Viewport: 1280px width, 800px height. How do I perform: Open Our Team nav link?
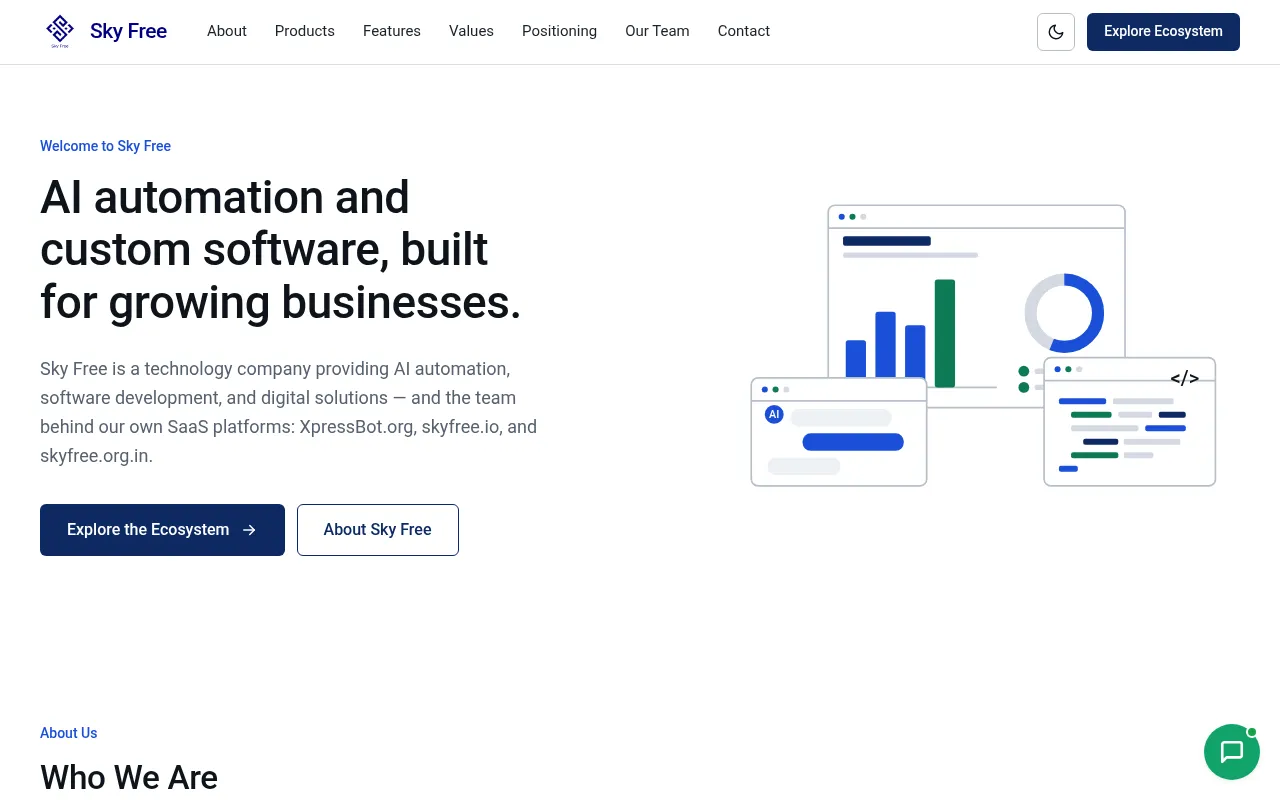[657, 31]
